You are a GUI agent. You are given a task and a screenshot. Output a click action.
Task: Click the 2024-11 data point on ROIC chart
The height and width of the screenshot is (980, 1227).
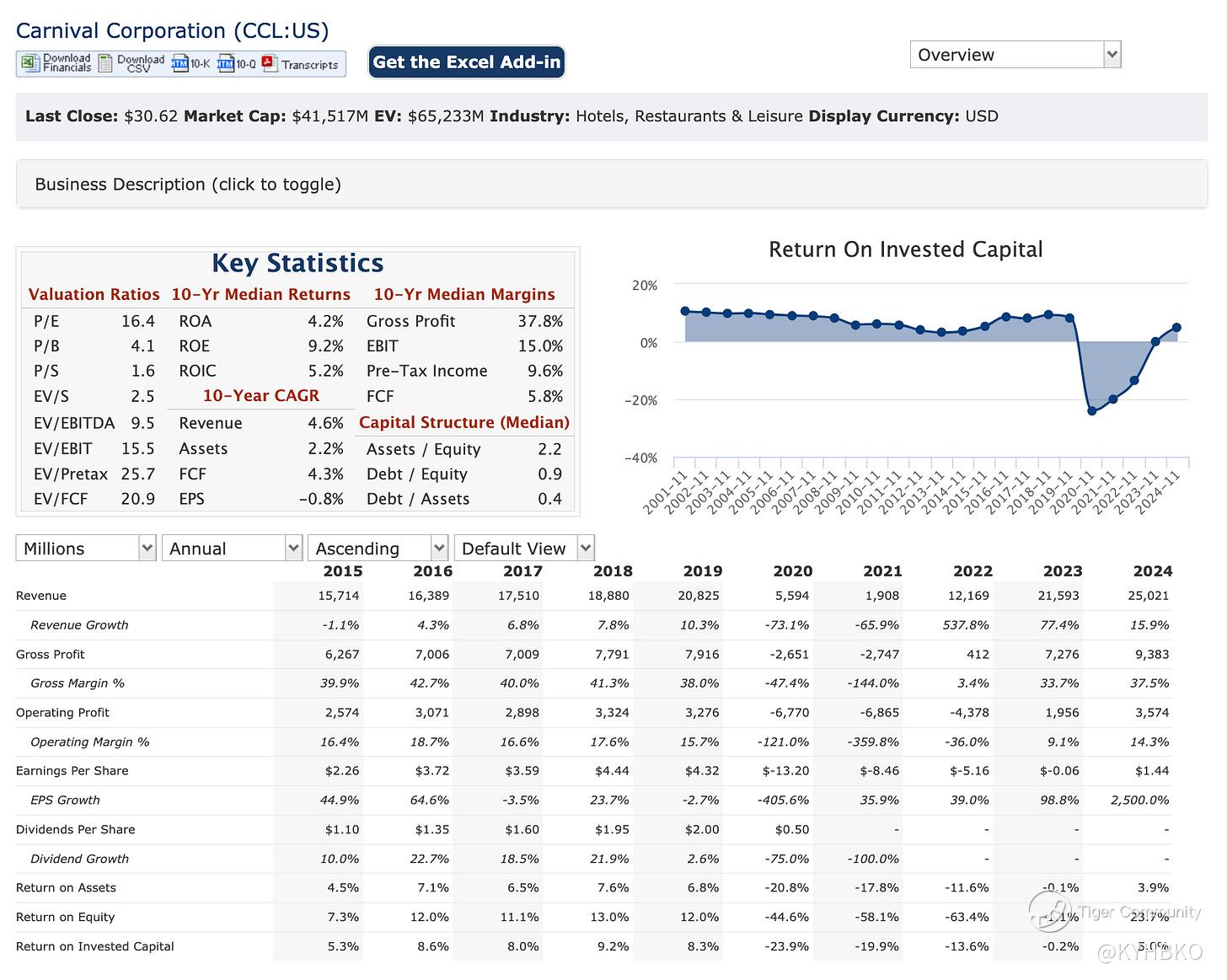pos(1177,328)
